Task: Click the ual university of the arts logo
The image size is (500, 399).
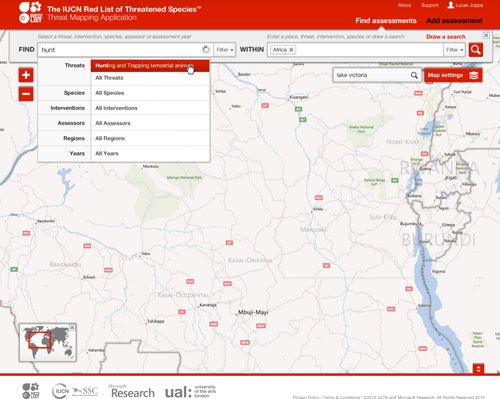Action: [x=191, y=391]
